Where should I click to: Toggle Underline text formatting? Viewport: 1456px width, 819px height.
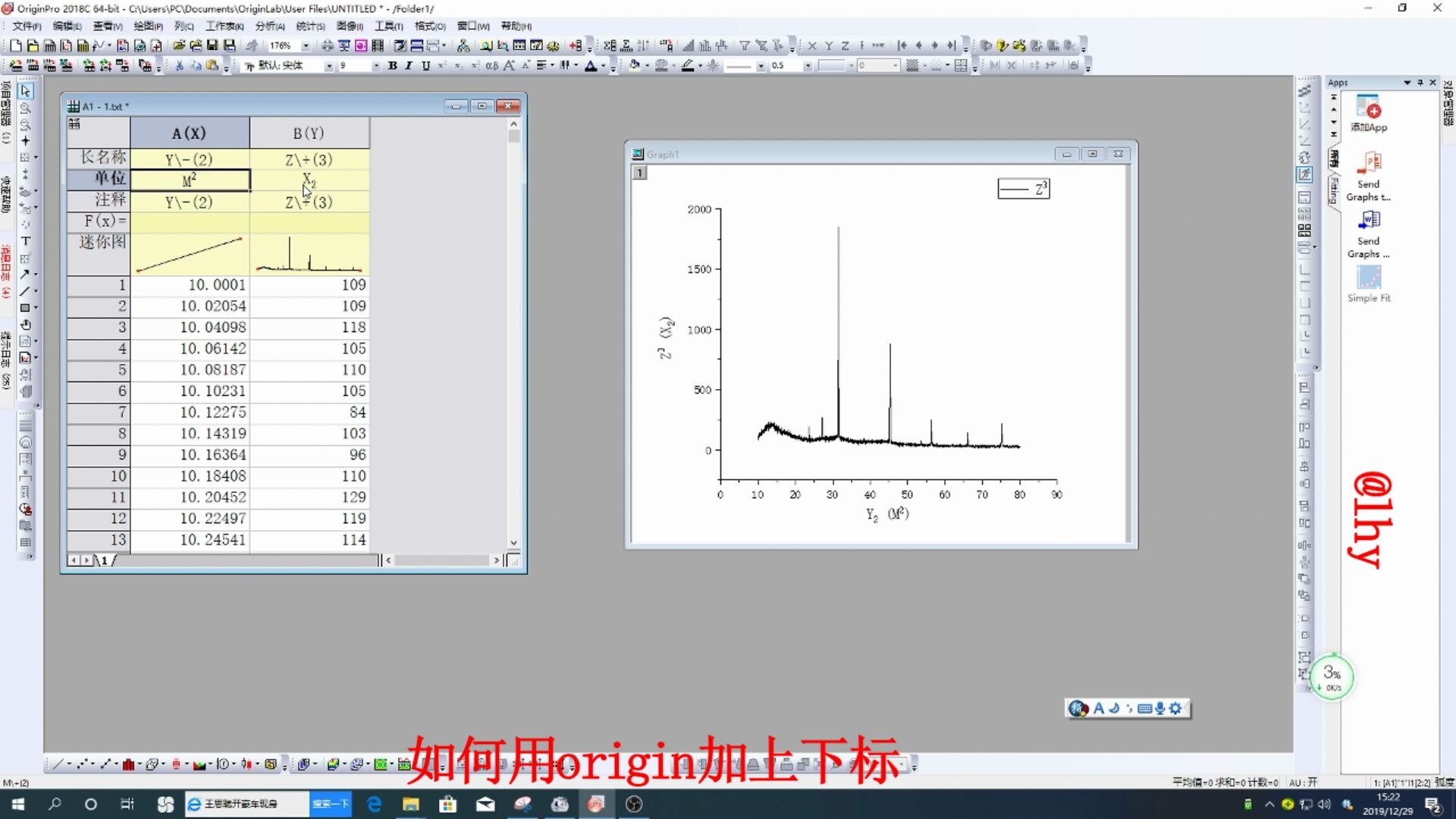425,66
